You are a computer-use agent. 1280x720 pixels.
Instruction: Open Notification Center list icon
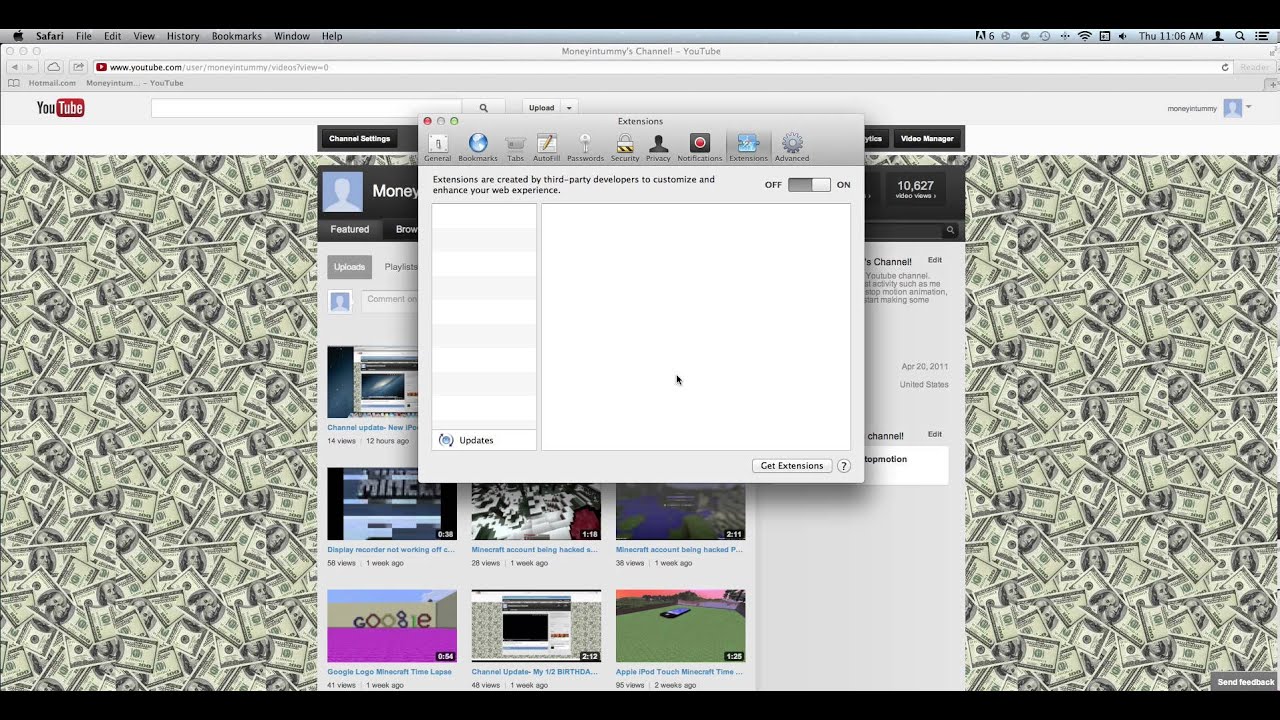pos(1262,36)
